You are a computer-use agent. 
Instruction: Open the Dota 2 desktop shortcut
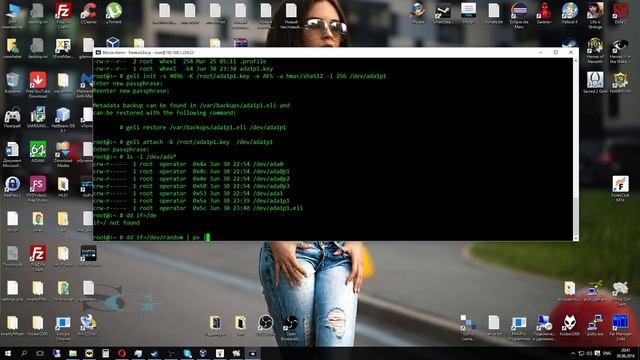pos(620,13)
